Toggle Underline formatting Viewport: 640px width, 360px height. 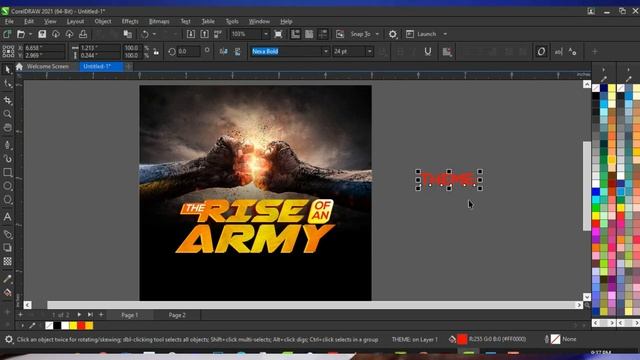[427, 51]
